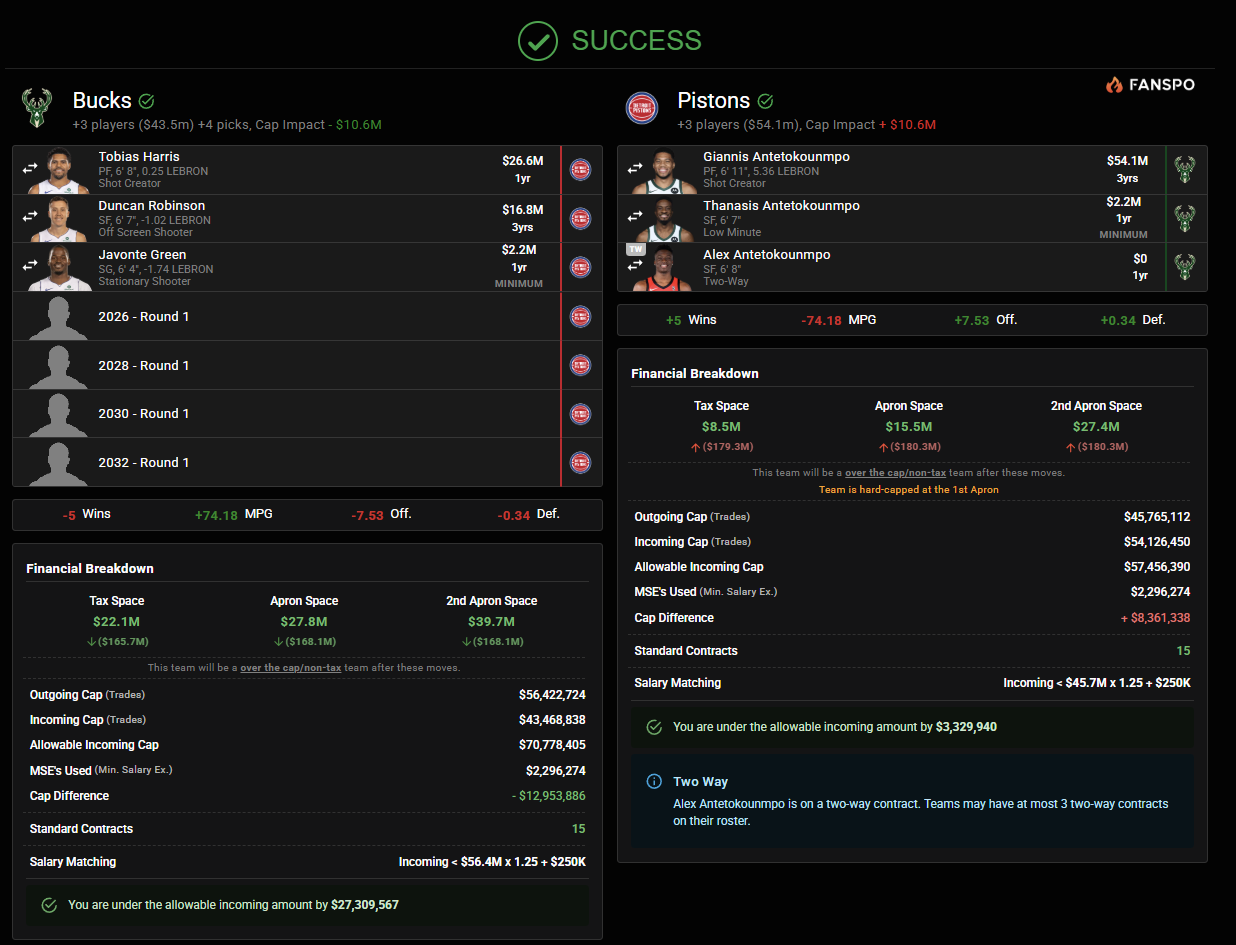Click Pistons Apron Space value $15.5M

click(908, 427)
